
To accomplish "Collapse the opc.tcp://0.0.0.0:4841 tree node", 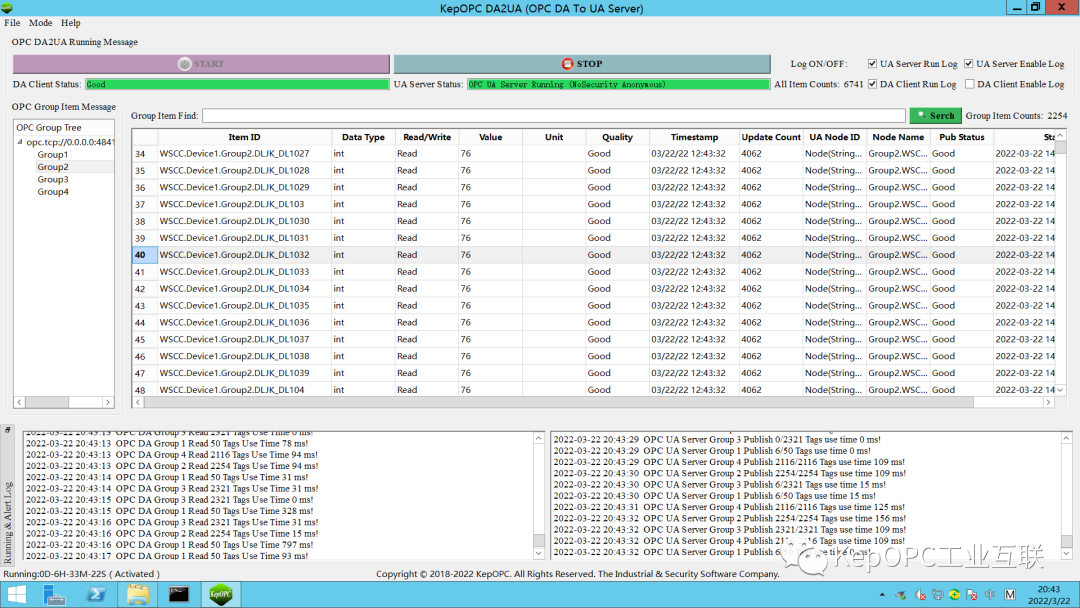I will coord(20,142).
